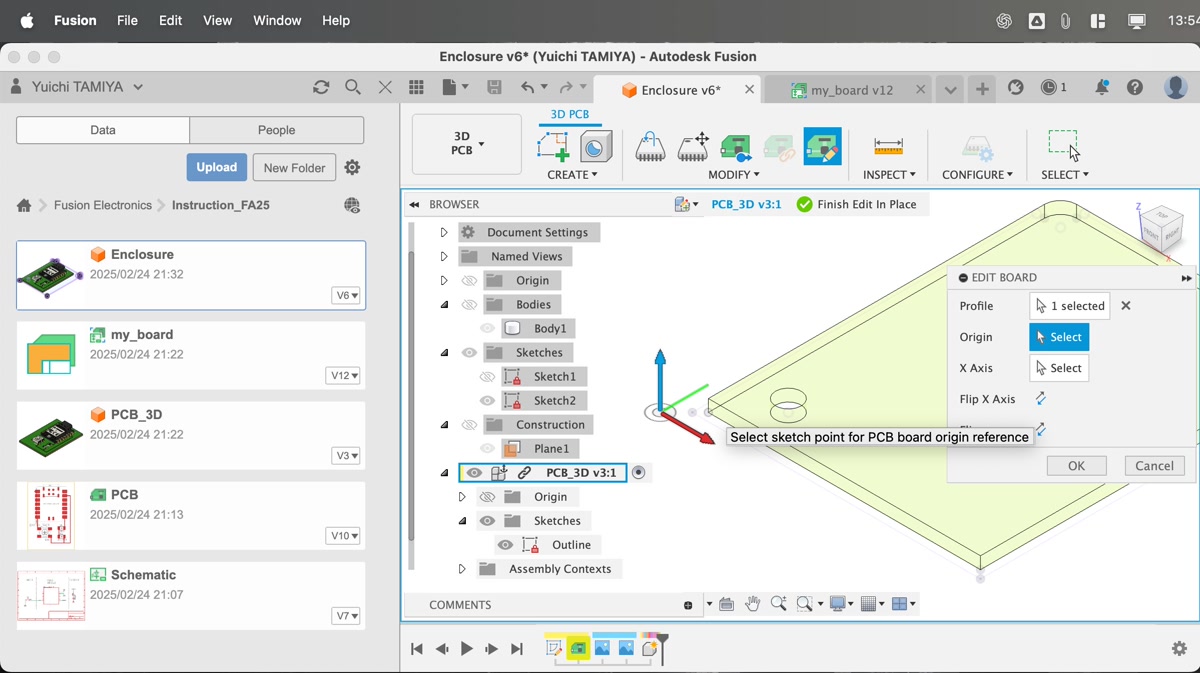Open the MODIFY dropdown menu
This screenshot has height=673, width=1200.
coord(734,175)
